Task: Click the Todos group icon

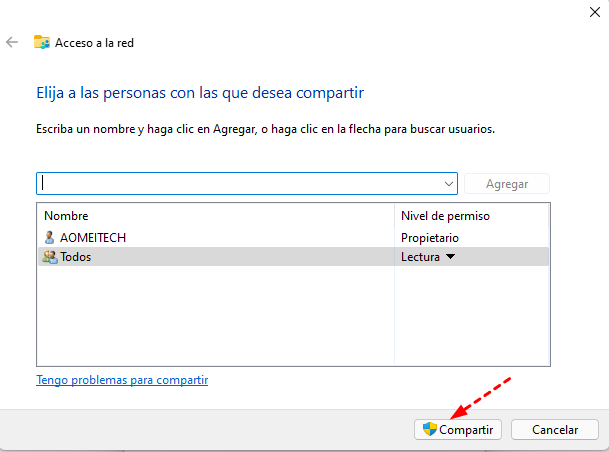Action: tap(50, 257)
